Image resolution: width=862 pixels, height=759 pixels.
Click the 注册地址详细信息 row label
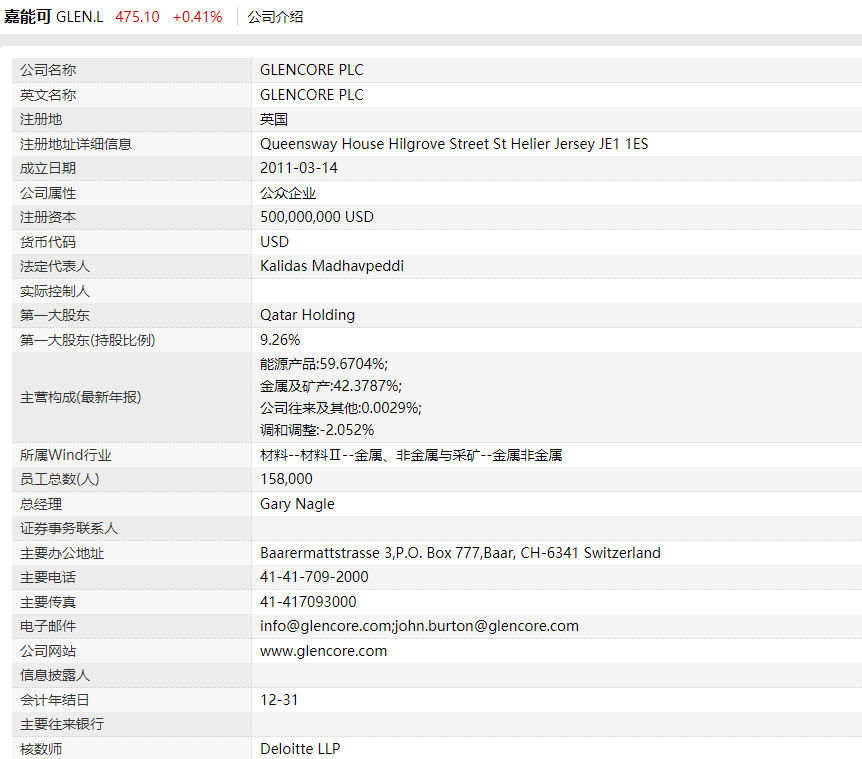[x=76, y=144]
